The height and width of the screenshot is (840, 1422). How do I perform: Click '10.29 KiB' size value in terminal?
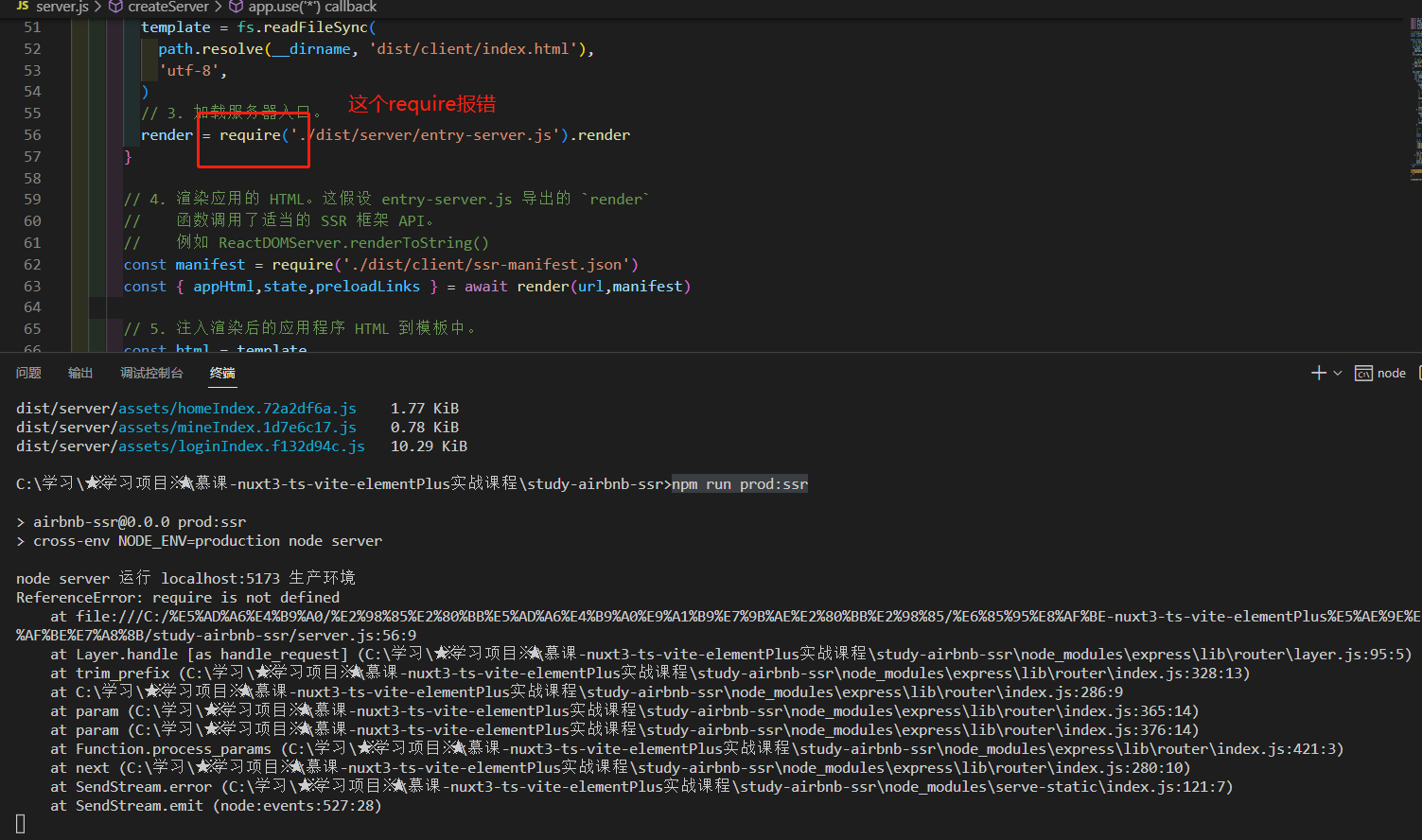coord(429,446)
